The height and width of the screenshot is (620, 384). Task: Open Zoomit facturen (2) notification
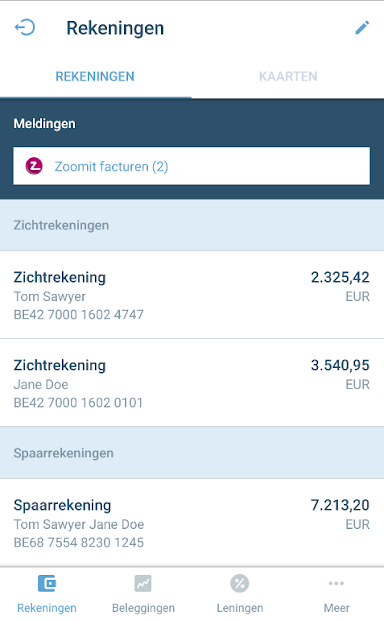tap(192, 166)
